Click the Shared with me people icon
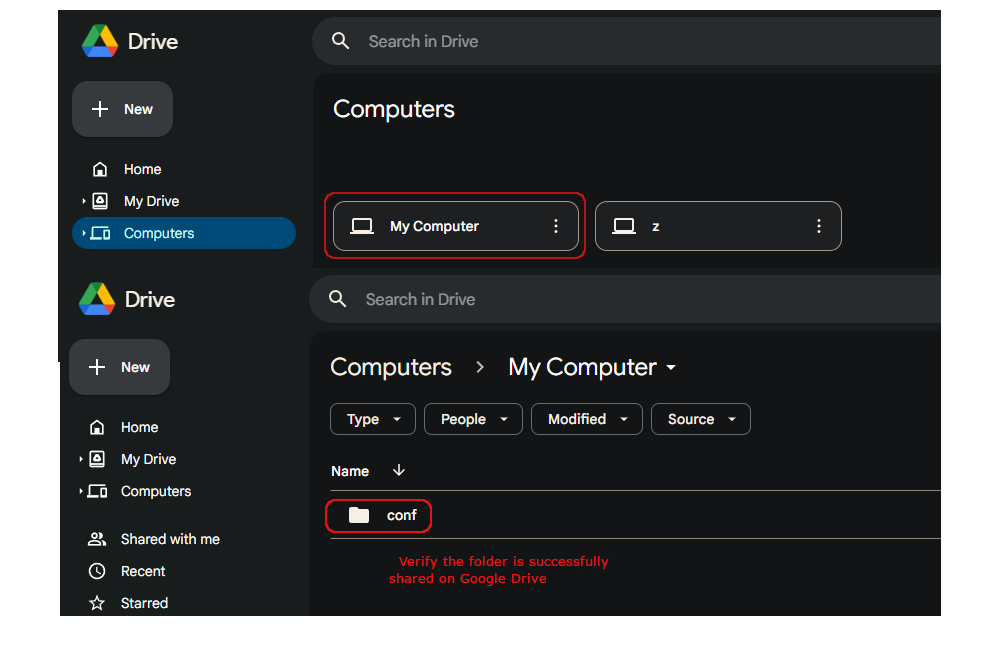 click(97, 539)
